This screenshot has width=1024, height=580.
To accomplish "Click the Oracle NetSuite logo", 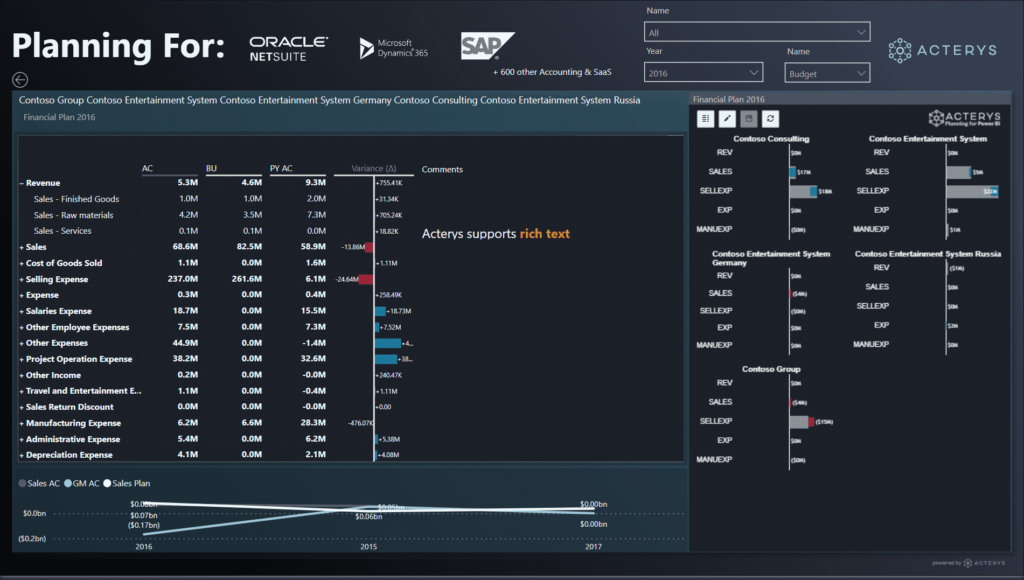I will pyautogui.click(x=288, y=48).
